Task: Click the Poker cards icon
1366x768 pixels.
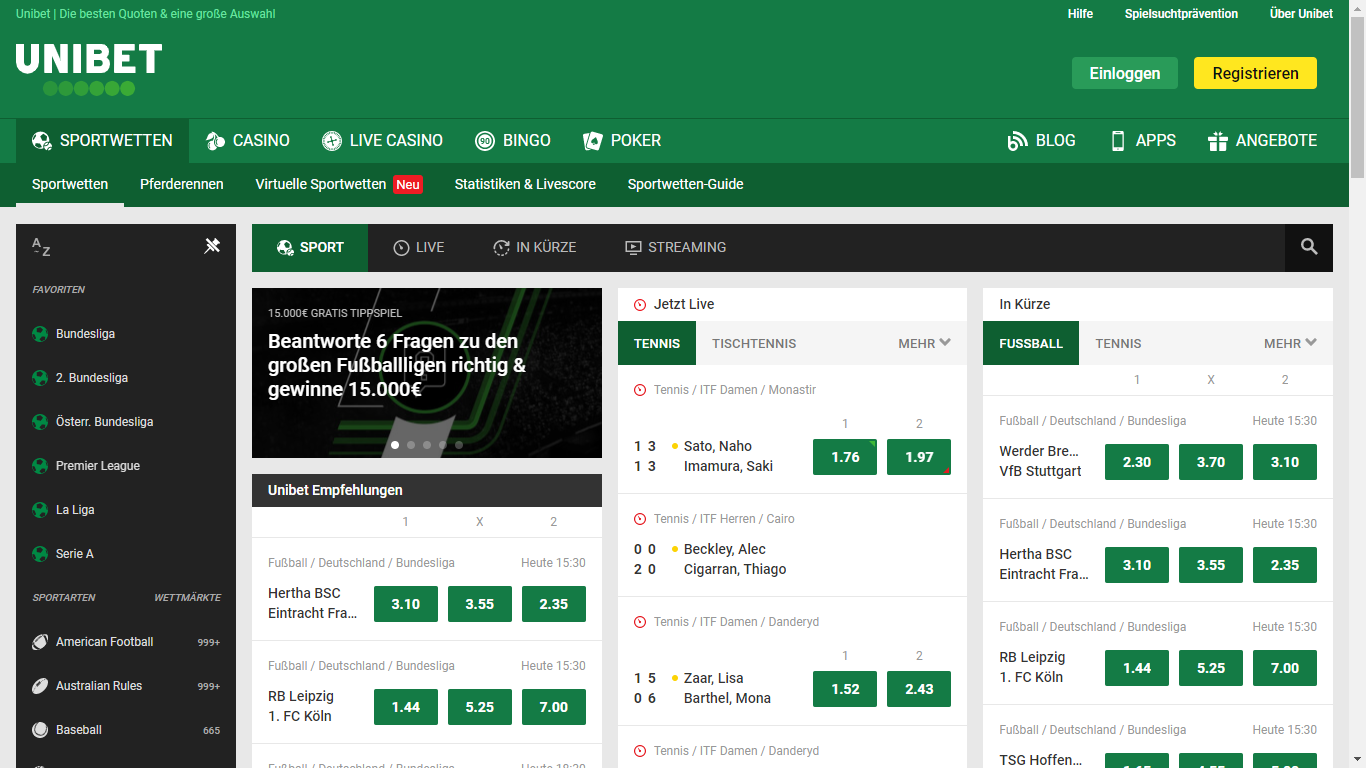Action: pyautogui.click(x=593, y=141)
